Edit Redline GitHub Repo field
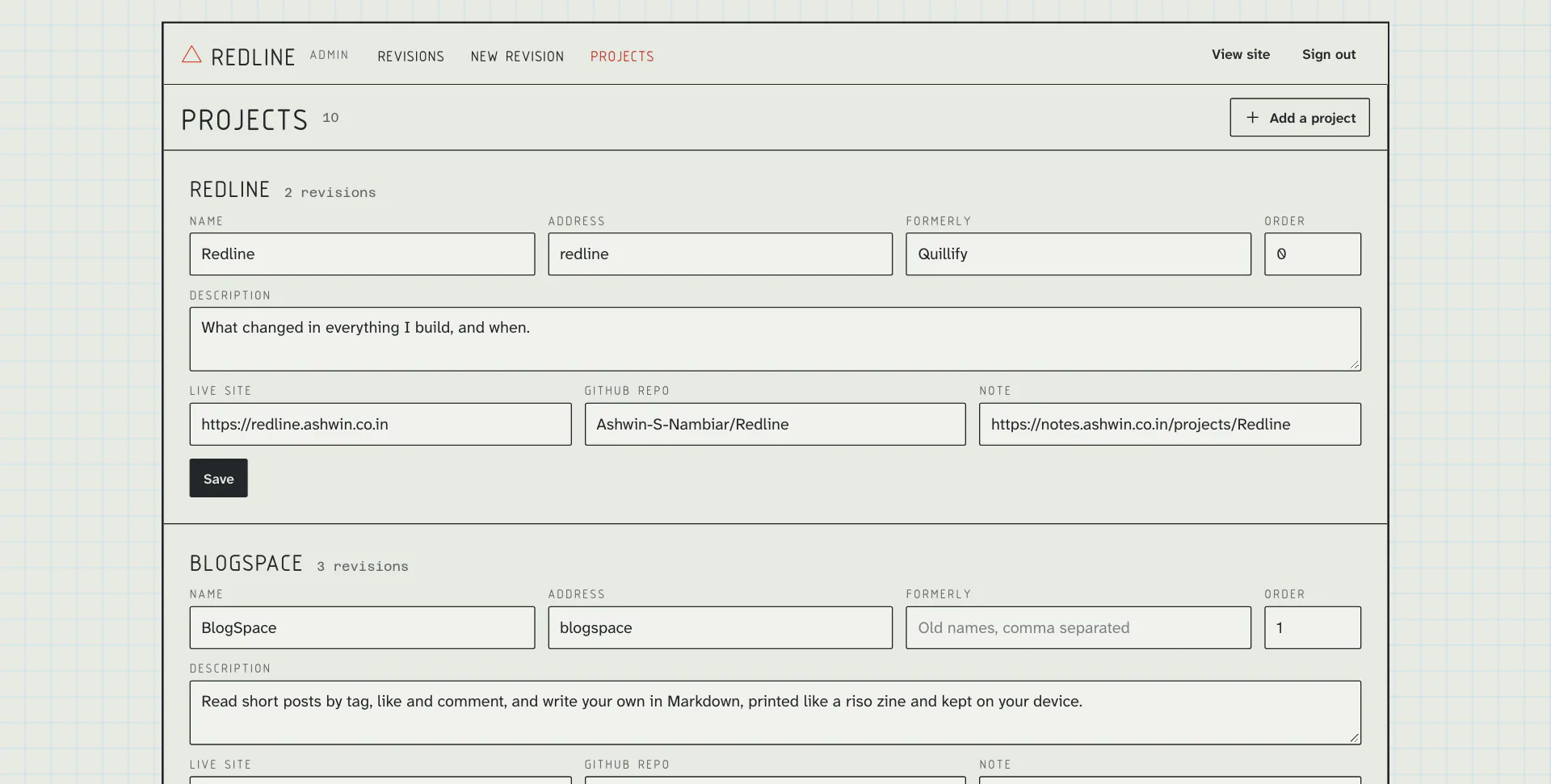The image size is (1551, 784). [x=775, y=424]
